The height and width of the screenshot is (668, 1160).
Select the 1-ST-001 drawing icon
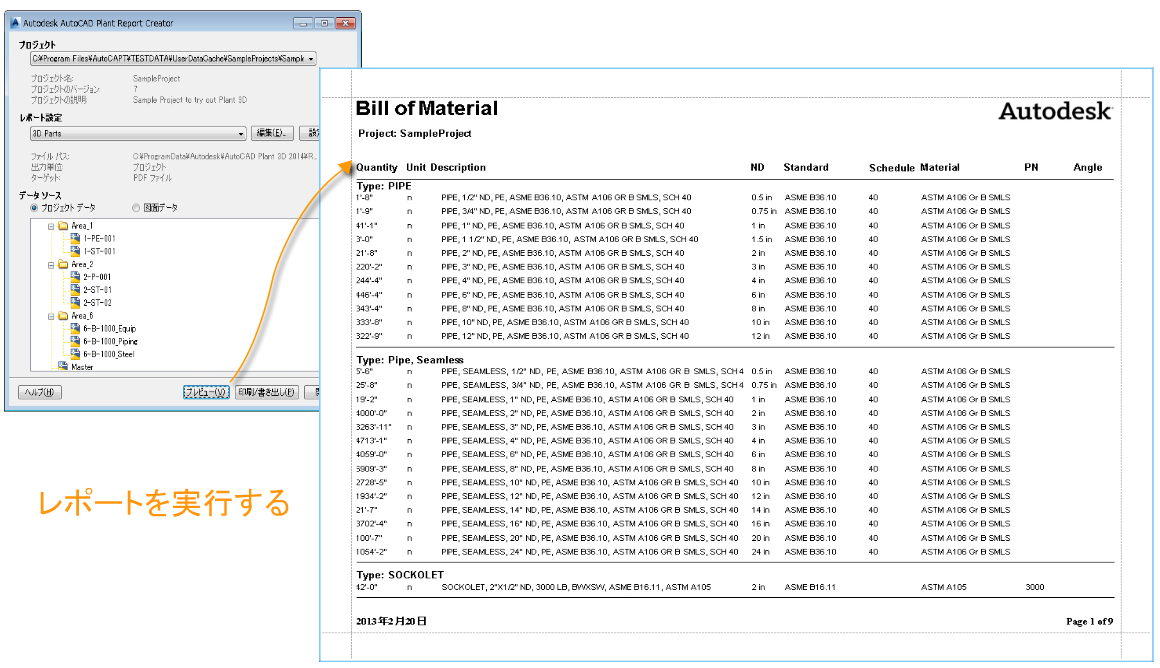tap(75, 251)
